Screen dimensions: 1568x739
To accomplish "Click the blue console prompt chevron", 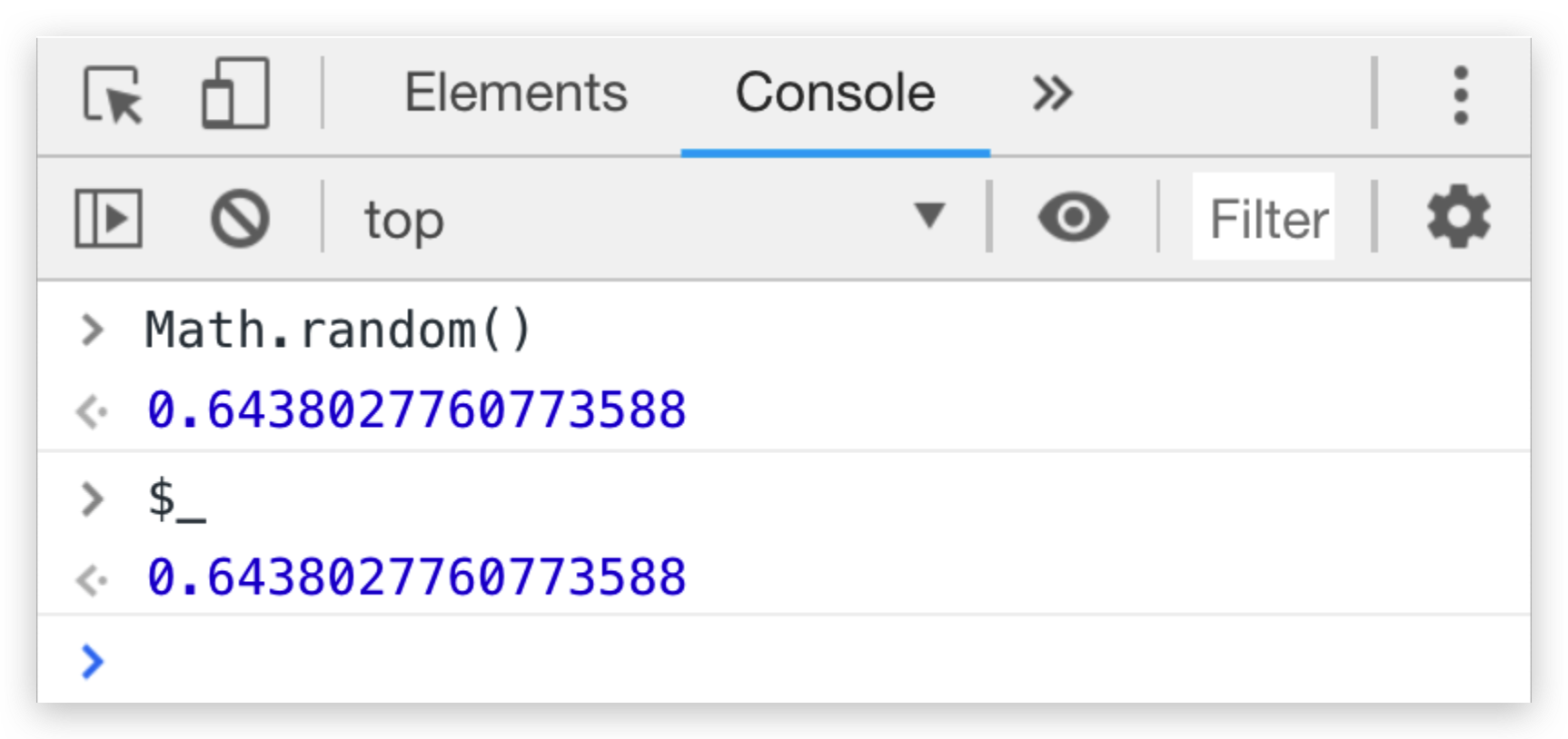I will (x=93, y=661).
